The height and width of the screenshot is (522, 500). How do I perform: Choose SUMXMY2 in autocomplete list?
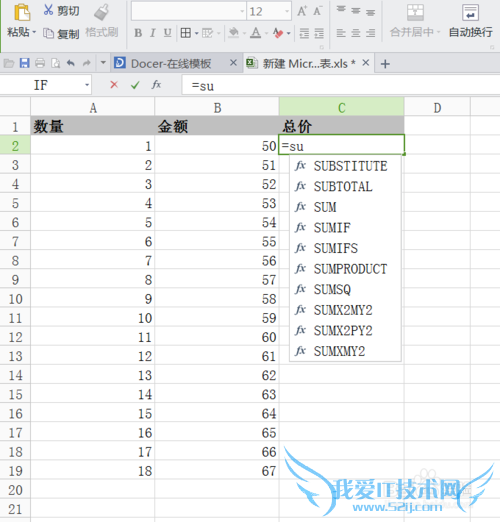(345, 351)
